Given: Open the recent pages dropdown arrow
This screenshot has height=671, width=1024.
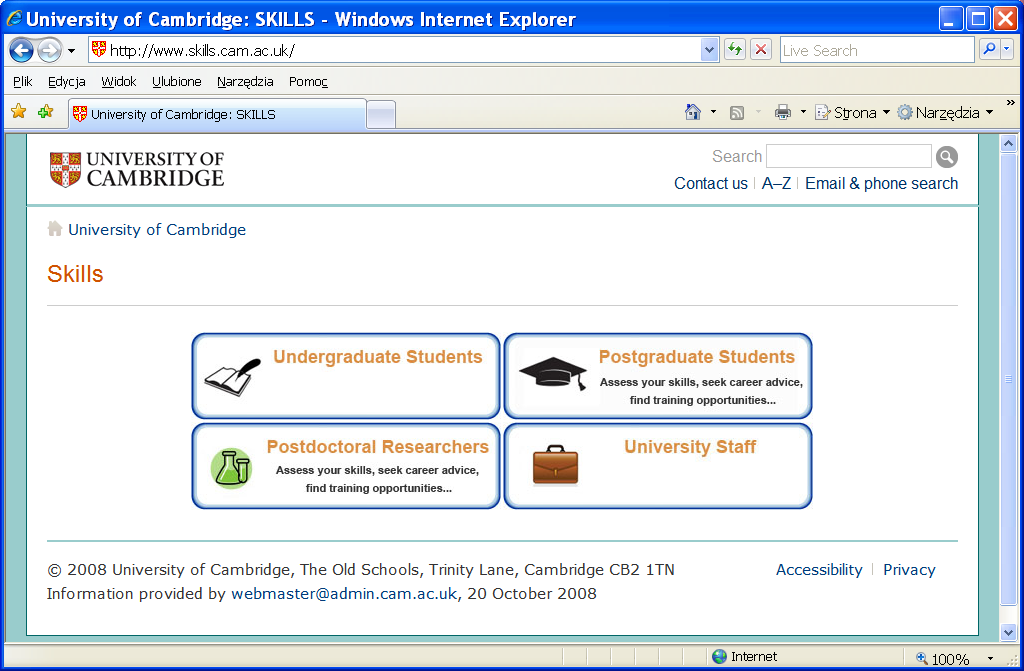Looking at the screenshot, I should click(x=71, y=50).
